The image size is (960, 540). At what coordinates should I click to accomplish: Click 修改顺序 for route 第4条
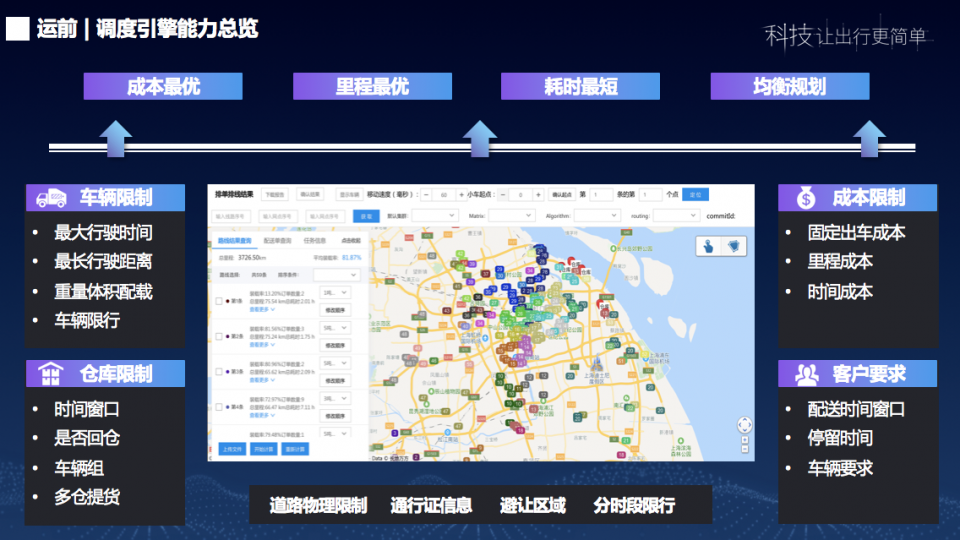click(x=335, y=416)
